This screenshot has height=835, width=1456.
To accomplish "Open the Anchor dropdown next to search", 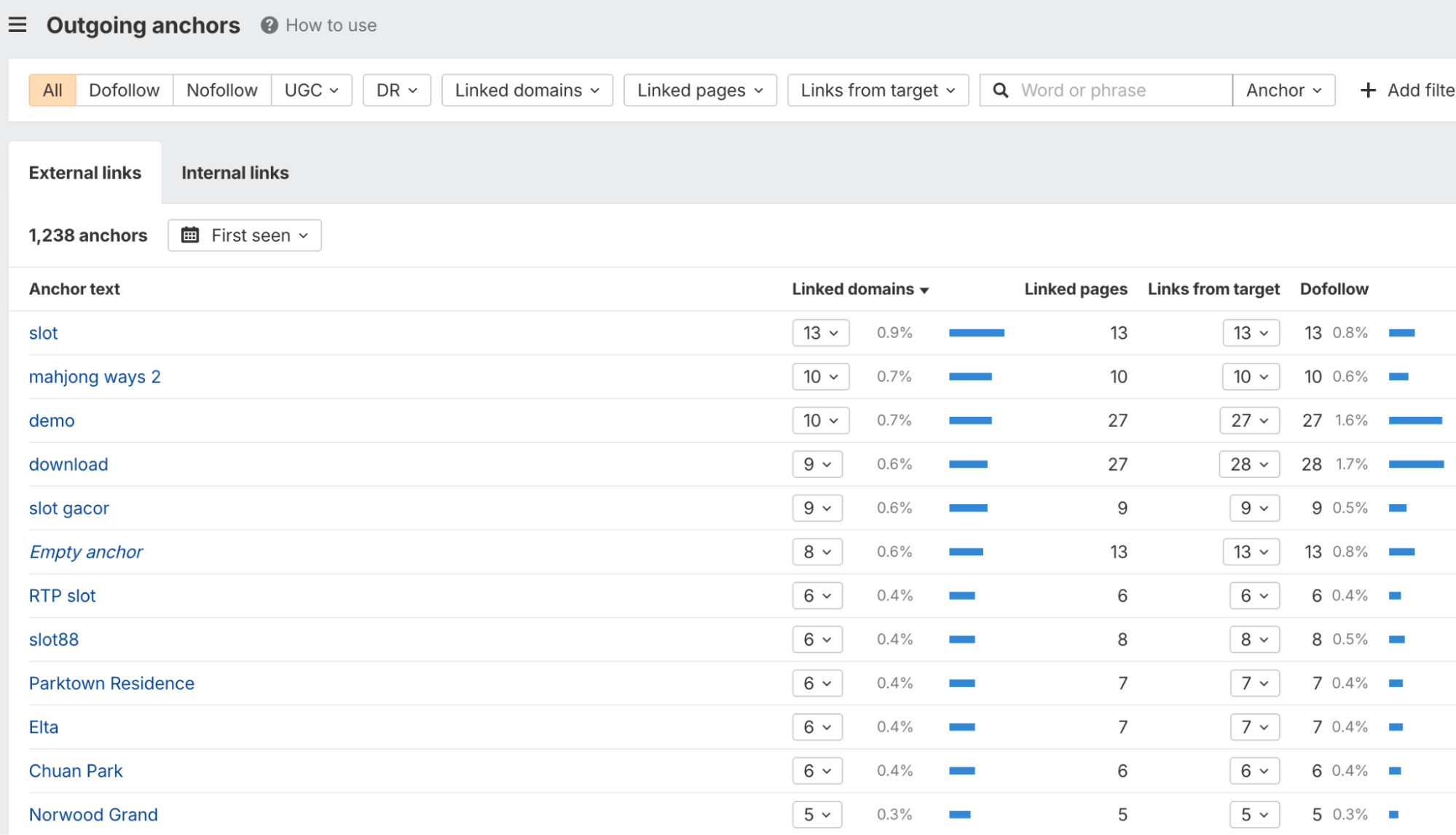I will tap(1283, 90).
